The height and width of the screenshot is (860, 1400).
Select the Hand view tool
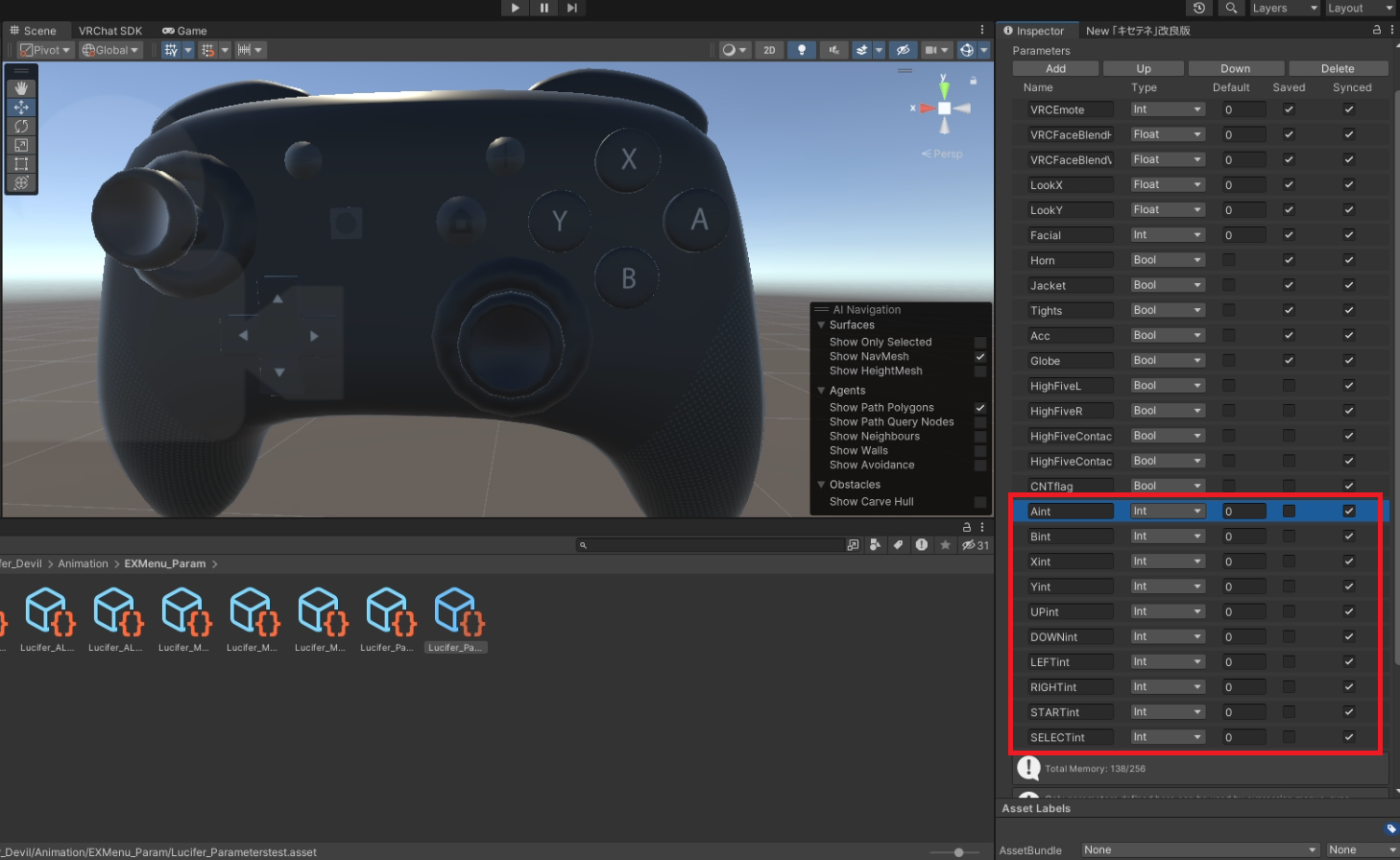pyautogui.click(x=21, y=87)
